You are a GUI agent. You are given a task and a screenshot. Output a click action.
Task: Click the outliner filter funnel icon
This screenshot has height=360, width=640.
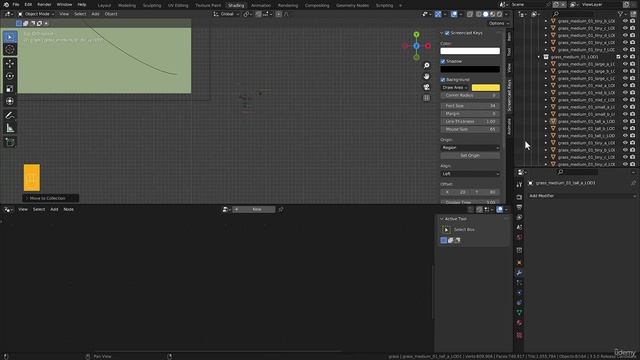620,14
